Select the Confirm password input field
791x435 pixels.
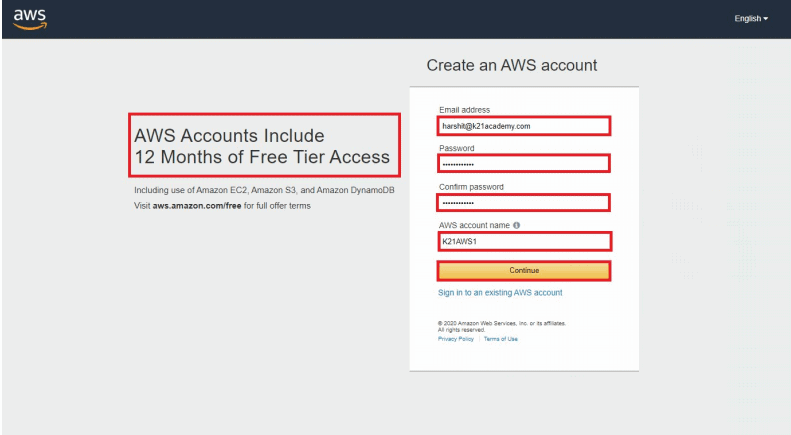[523, 203]
